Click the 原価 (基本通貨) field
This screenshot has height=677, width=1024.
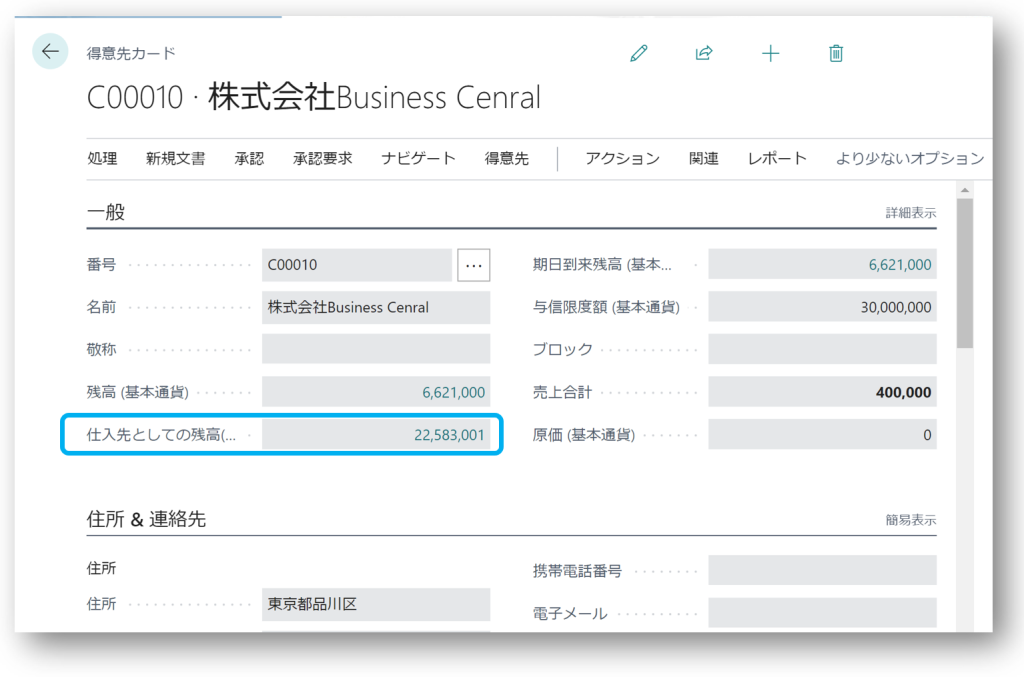coord(822,435)
